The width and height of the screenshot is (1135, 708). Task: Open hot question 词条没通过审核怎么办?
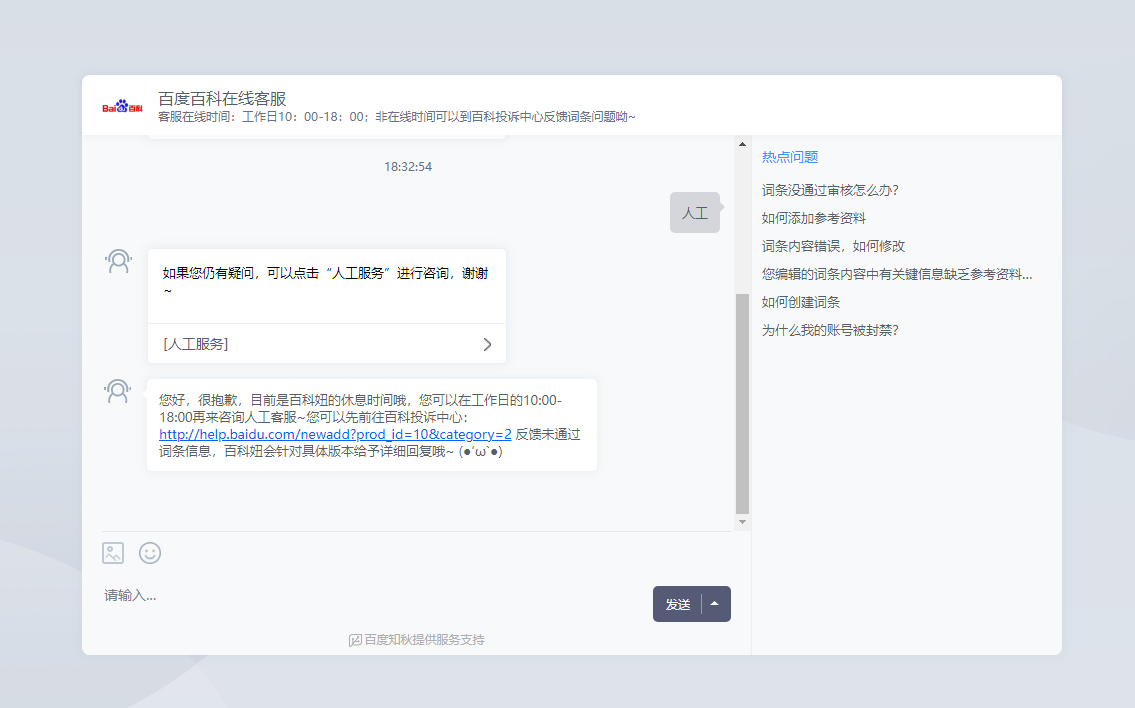[830, 190]
